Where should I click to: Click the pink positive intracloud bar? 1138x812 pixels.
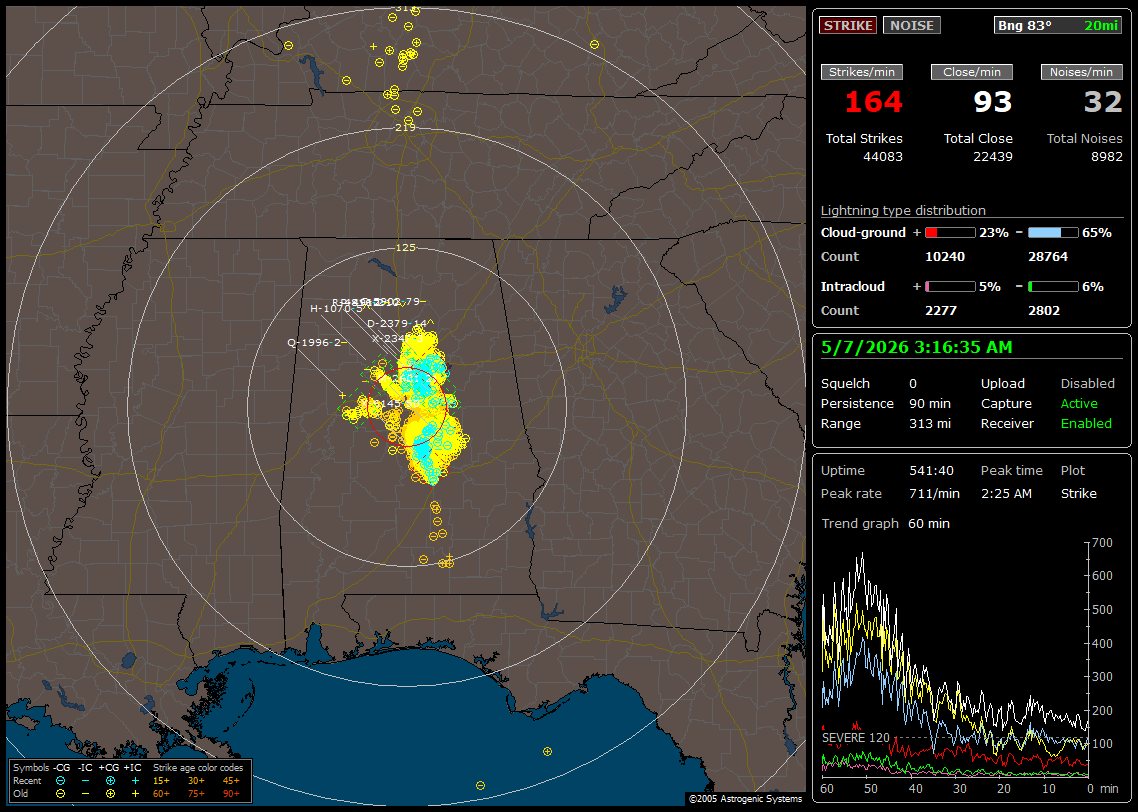[951, 287]
